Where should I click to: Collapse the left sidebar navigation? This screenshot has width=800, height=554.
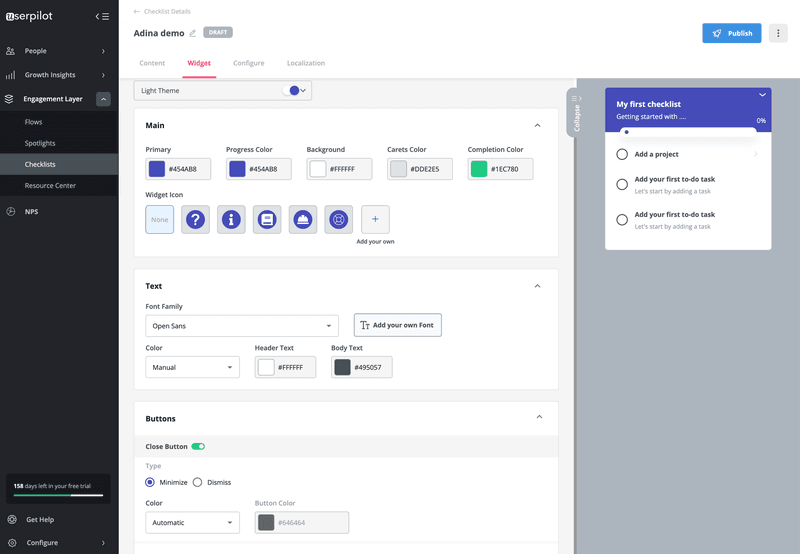click(102, 16)
